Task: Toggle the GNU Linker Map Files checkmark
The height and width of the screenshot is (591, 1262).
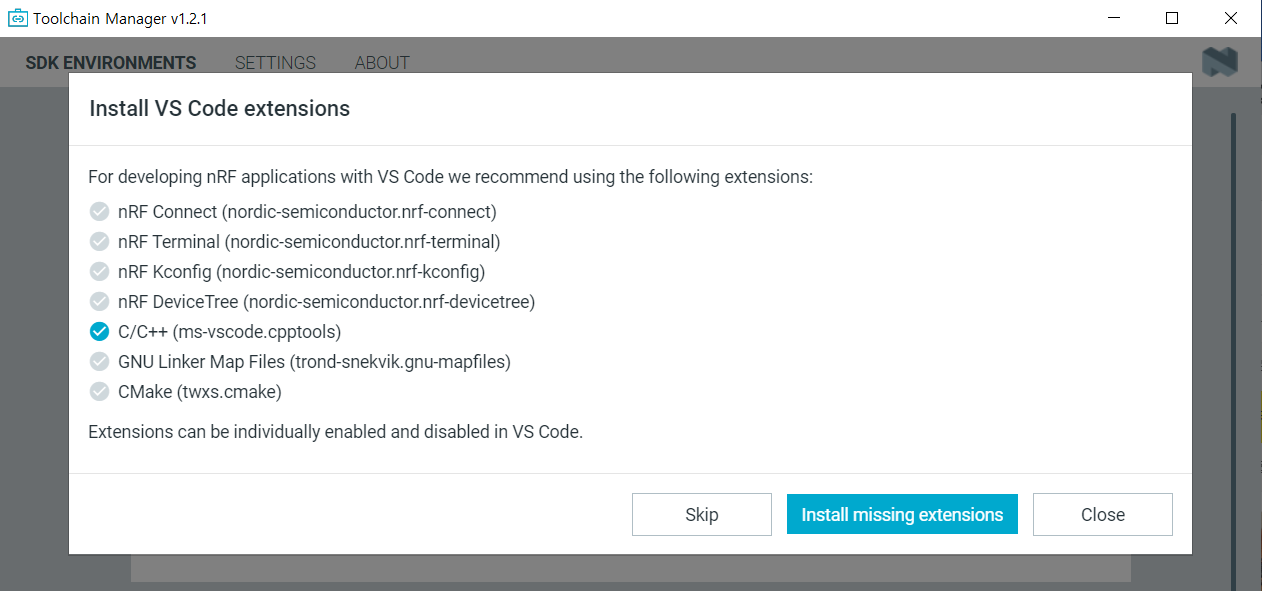Action: click(x=99, y=362)
